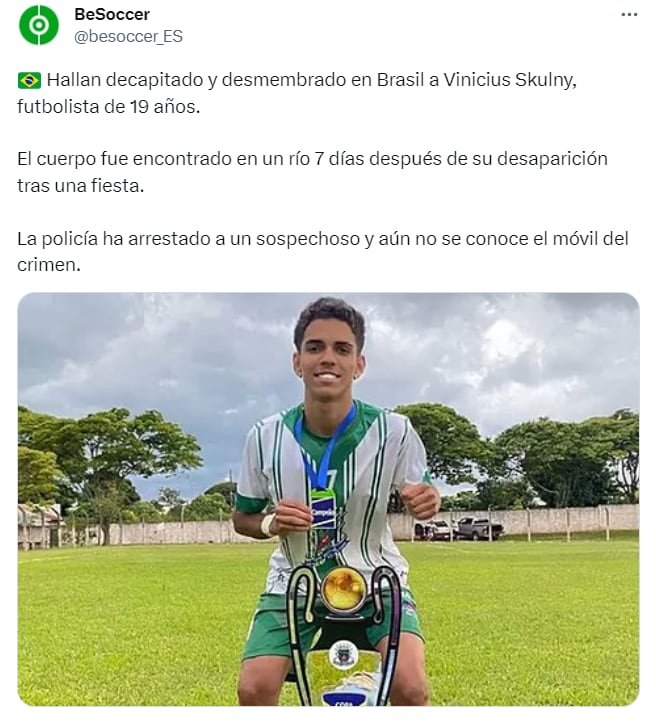
Task: Click the medal held by the player
Action: point(324,509)
